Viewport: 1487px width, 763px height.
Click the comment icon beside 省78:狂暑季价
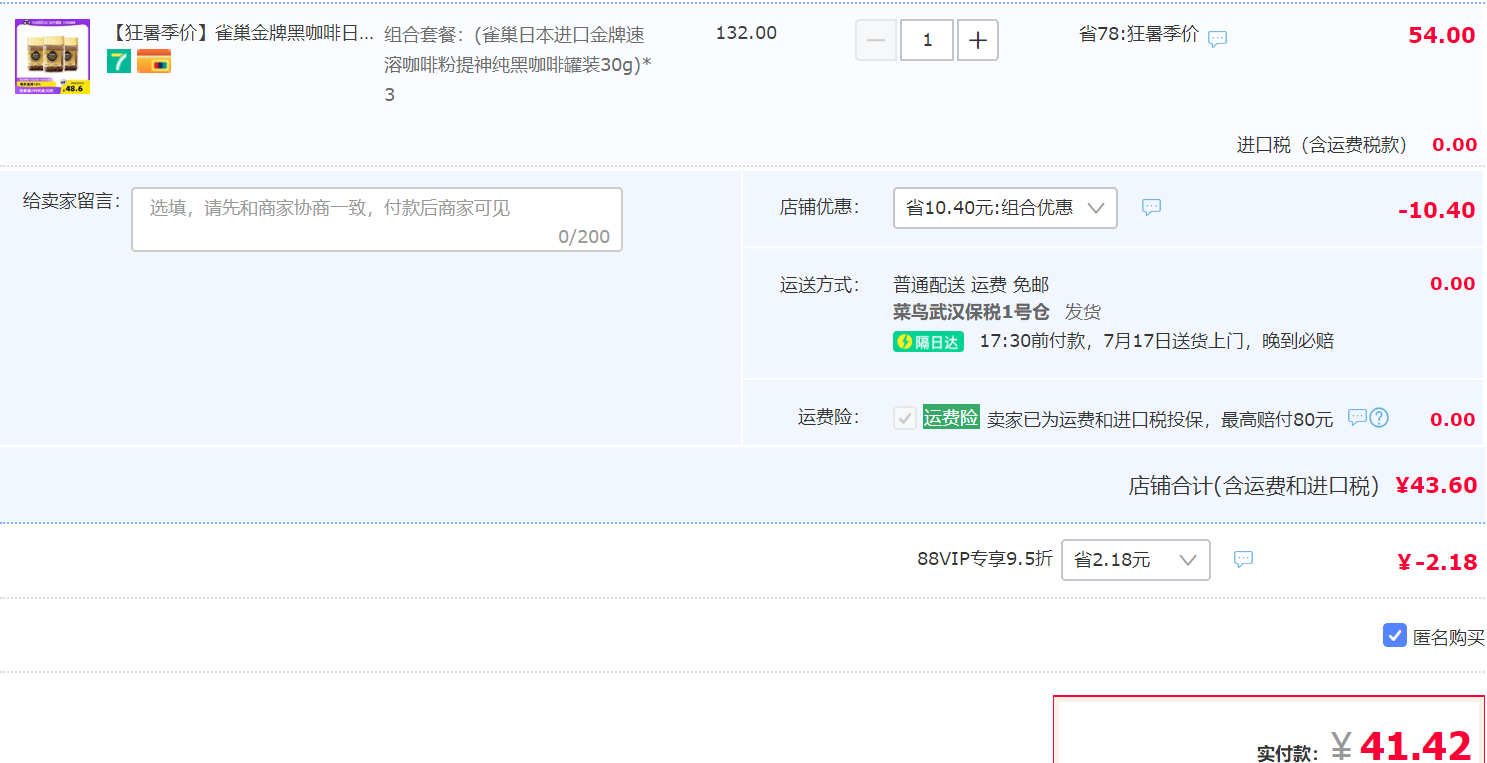tap(1217, 39)
